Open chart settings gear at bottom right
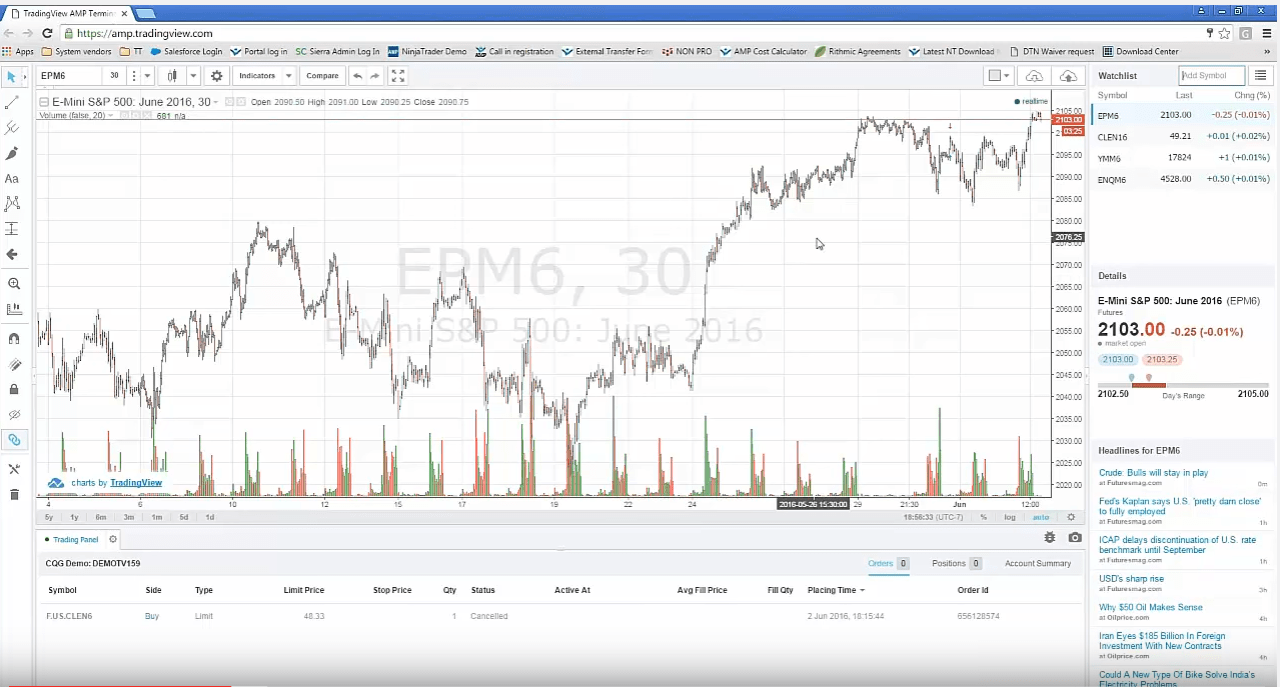Image resolution: width=1280 pixels, height=687 pixels. (x=1071, y=517)
